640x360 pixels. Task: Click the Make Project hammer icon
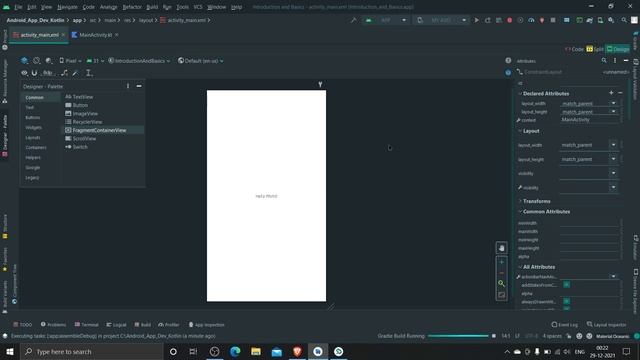click(x=353, y=20)
